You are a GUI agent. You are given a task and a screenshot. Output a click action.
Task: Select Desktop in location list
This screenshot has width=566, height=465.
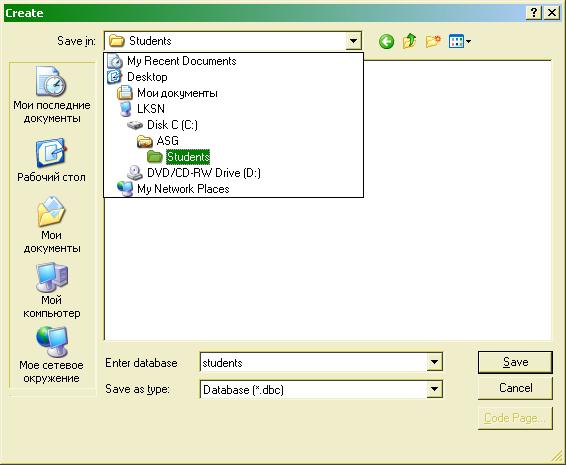point(233,77)
